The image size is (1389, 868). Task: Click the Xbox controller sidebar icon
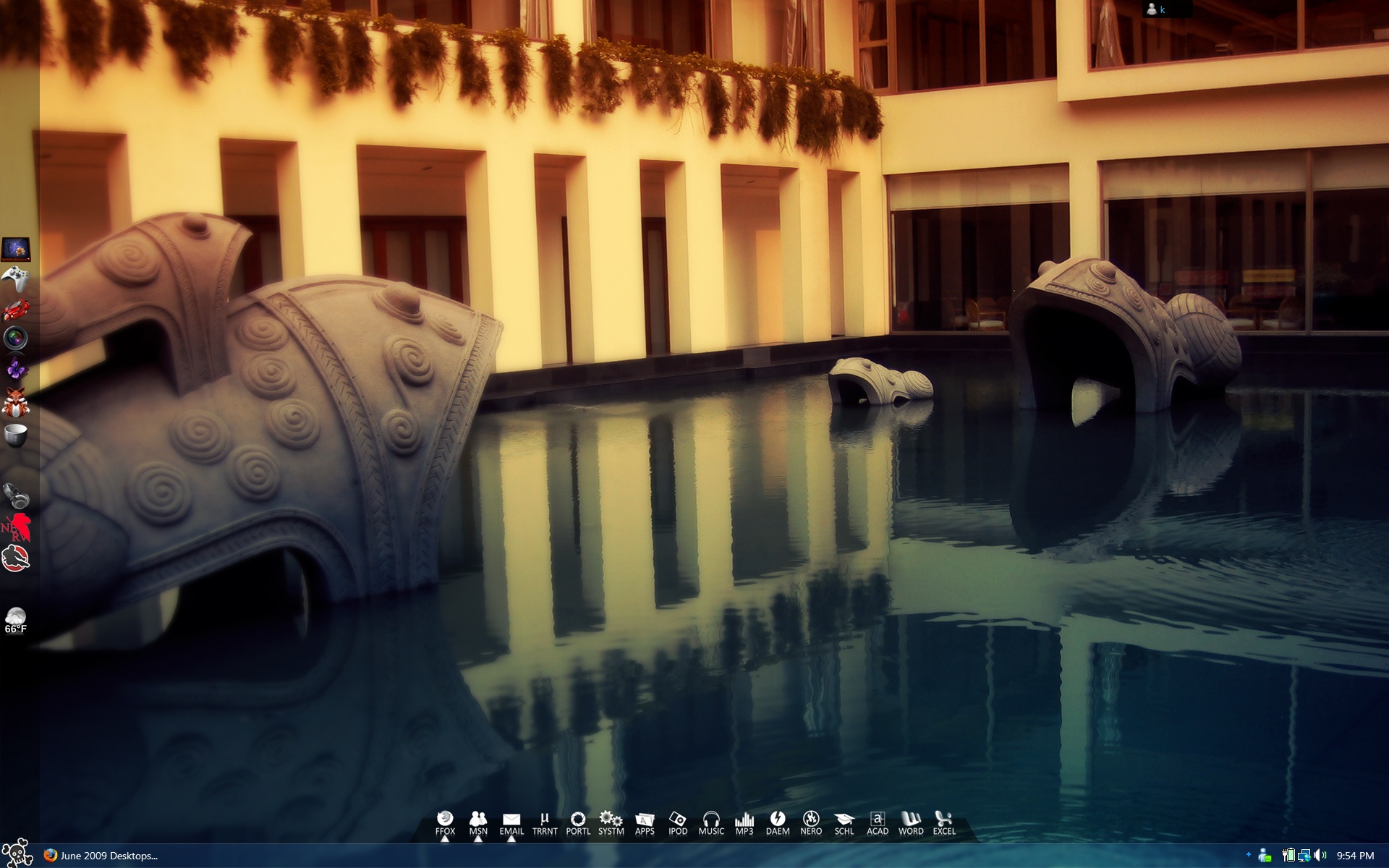tap(15, 278)
